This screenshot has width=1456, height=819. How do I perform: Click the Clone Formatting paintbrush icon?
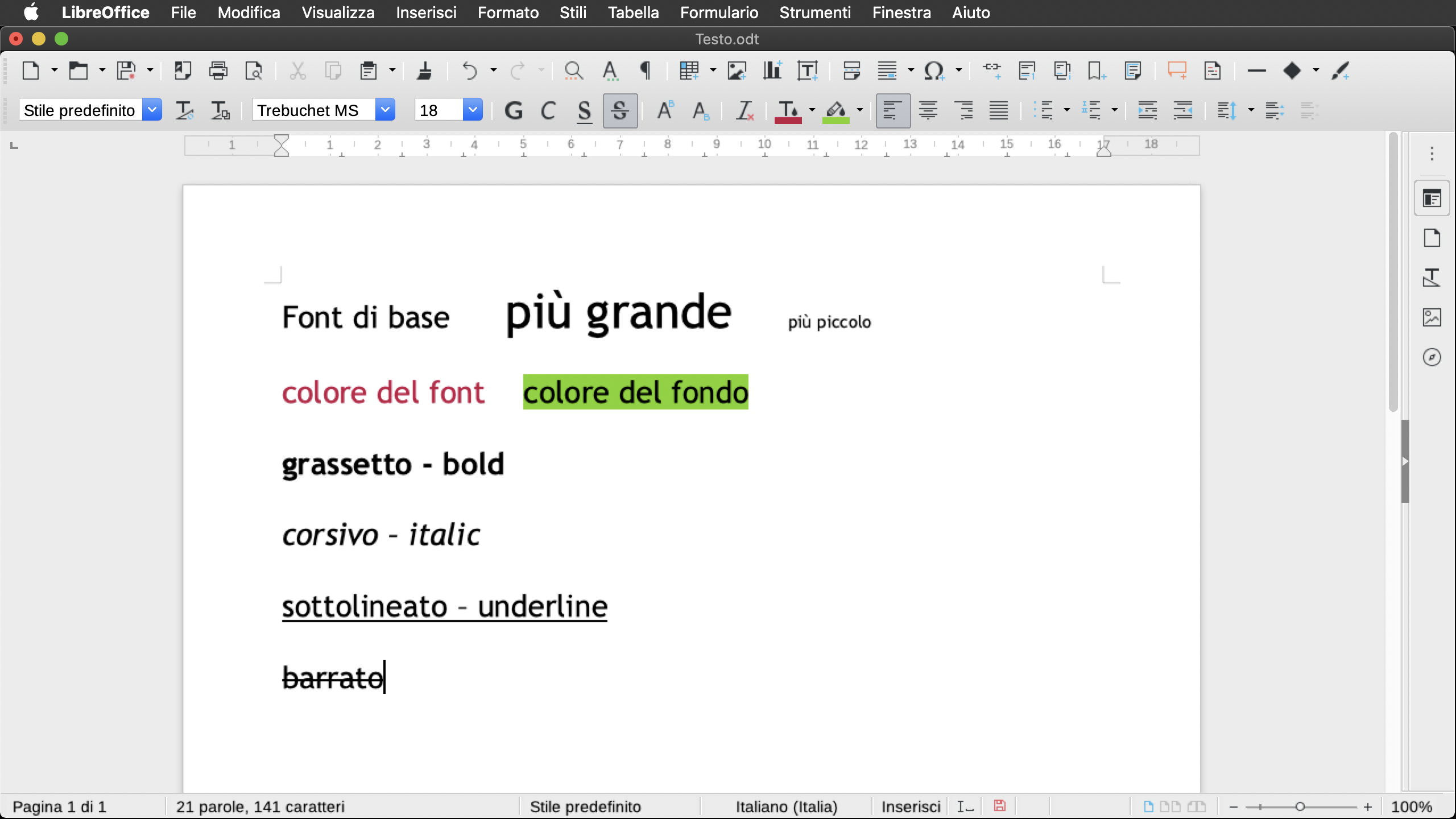click(424, 71)
